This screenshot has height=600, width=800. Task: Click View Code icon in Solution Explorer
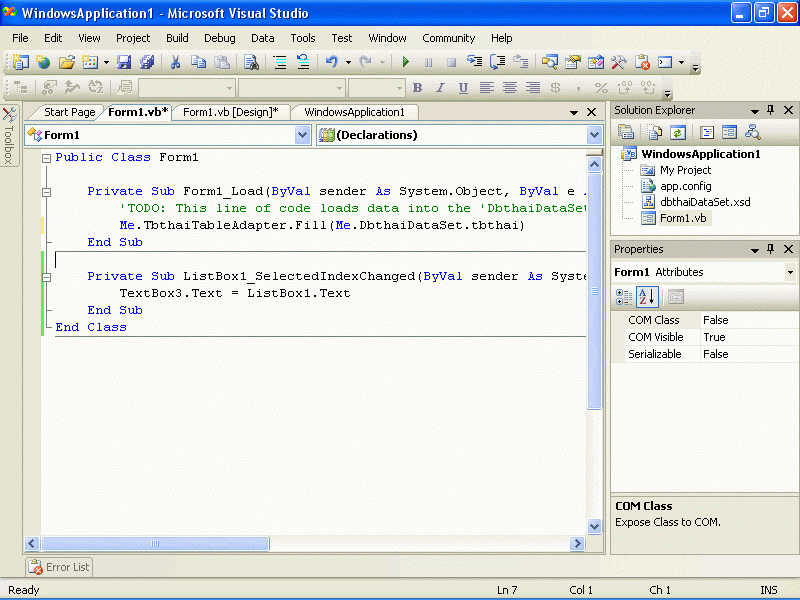[707, 133]
